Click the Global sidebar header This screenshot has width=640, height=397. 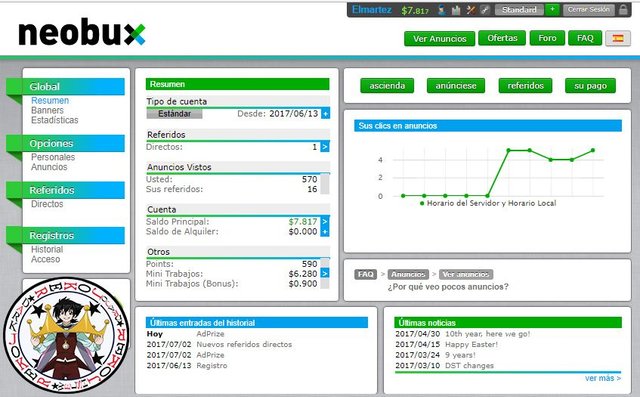[73, 86]
